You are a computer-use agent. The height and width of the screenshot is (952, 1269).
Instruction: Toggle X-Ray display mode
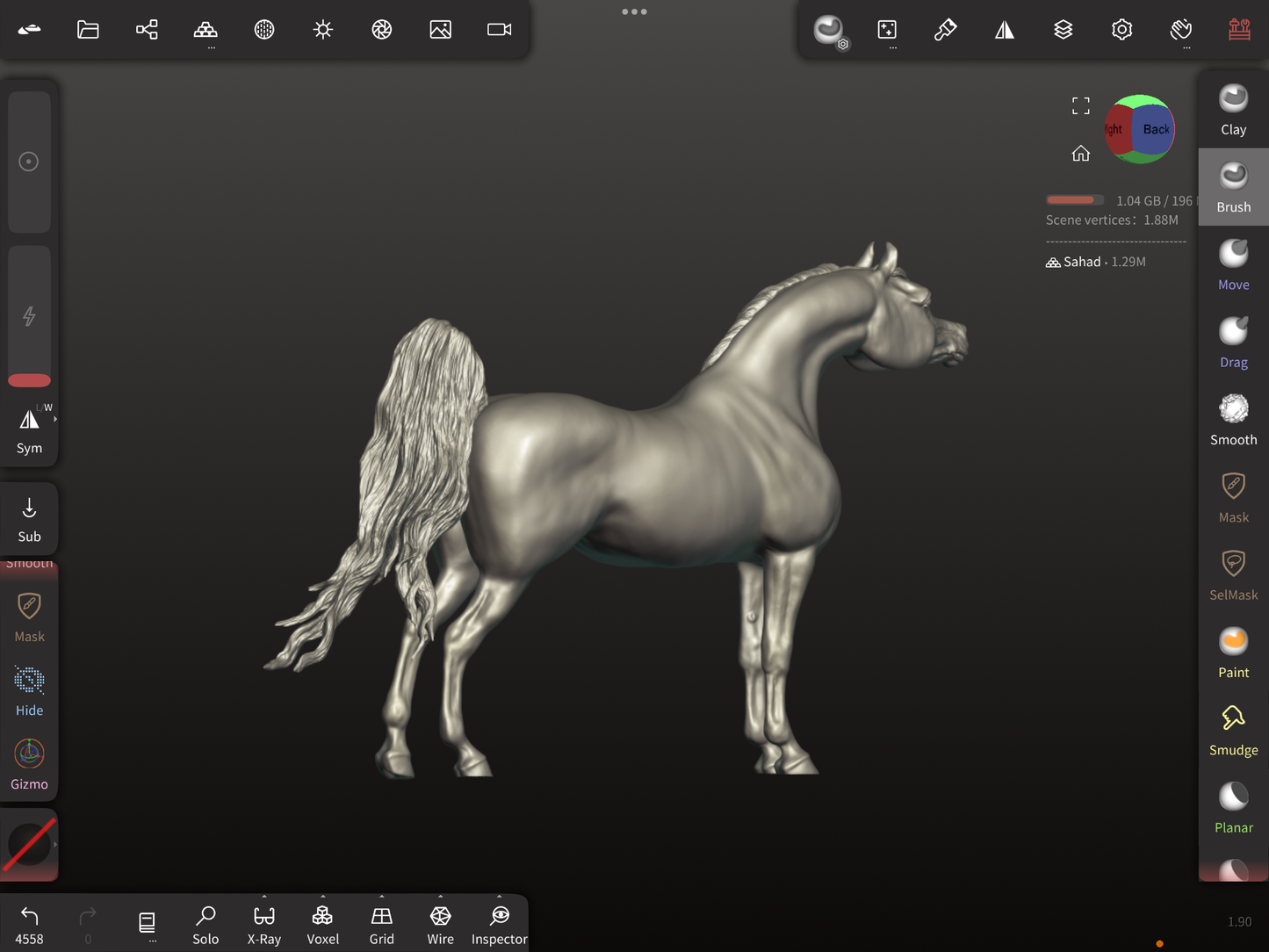pos(263,925)
